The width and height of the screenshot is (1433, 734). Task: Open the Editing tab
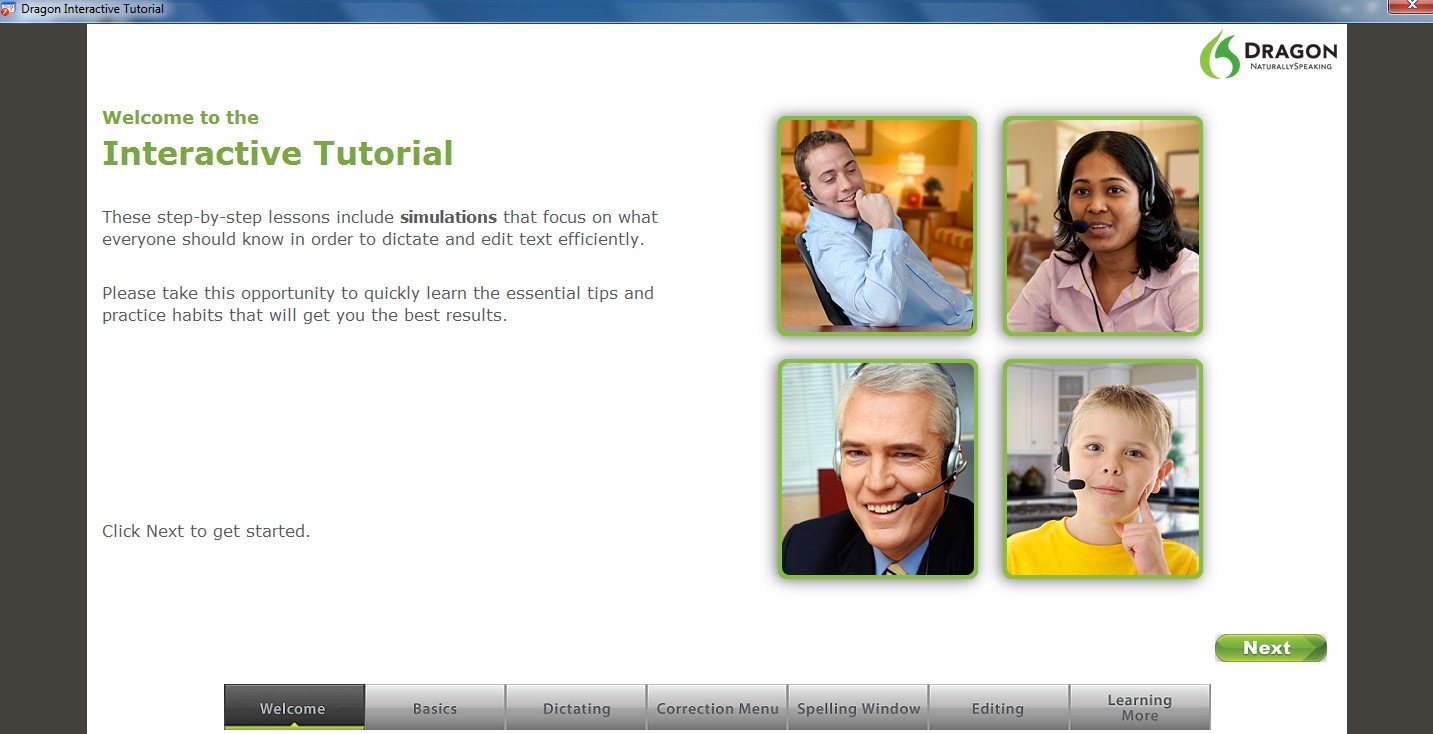tap(999, 708)
